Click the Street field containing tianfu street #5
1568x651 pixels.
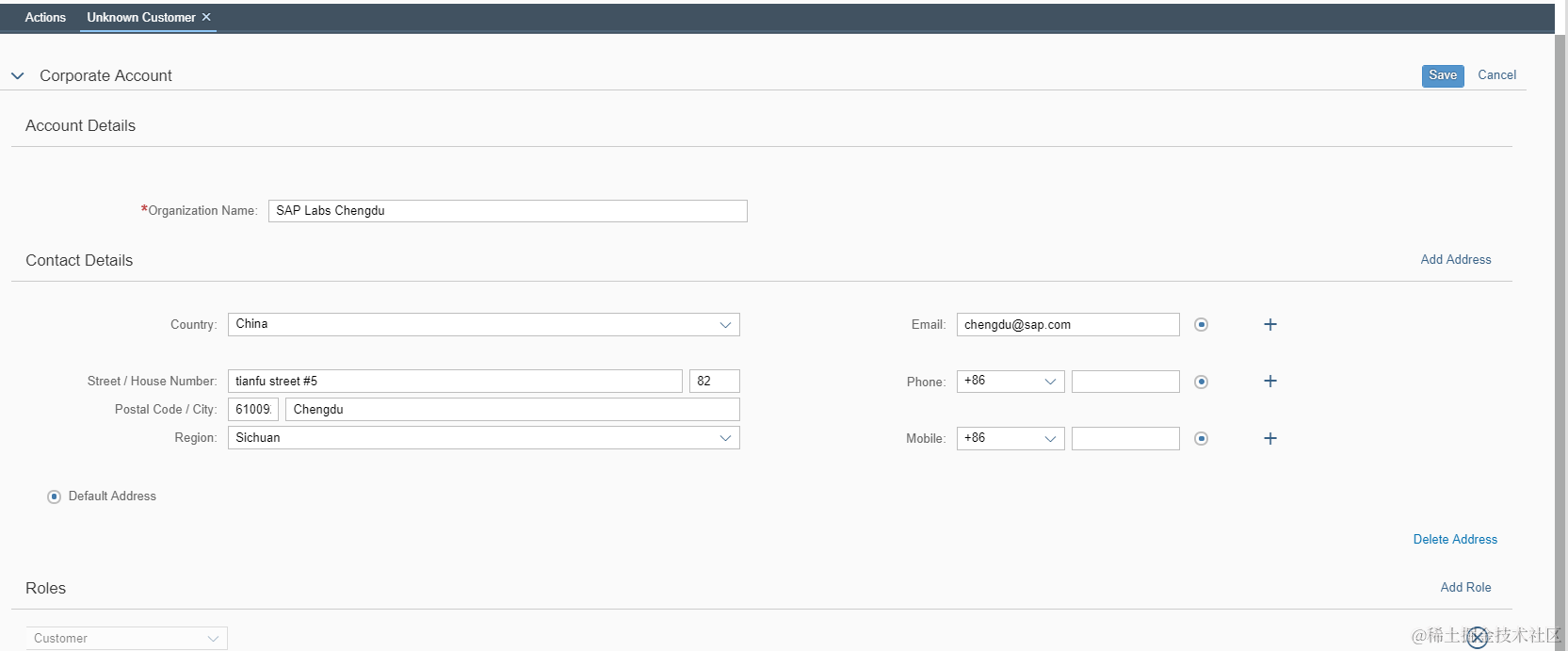point(455,381)
